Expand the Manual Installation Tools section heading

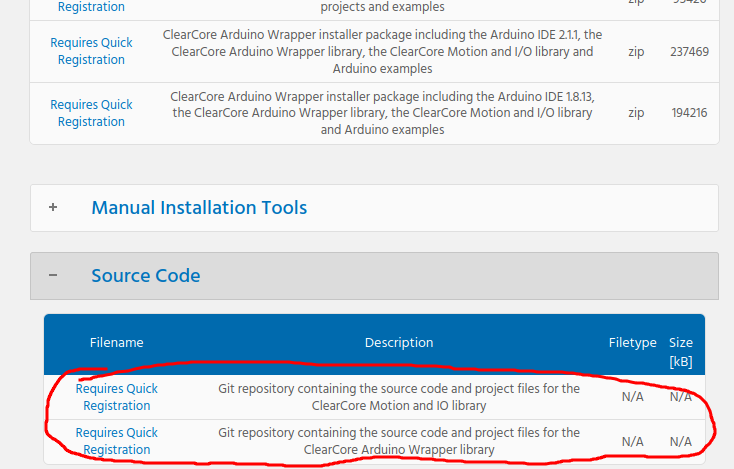(x=199, y=208)
